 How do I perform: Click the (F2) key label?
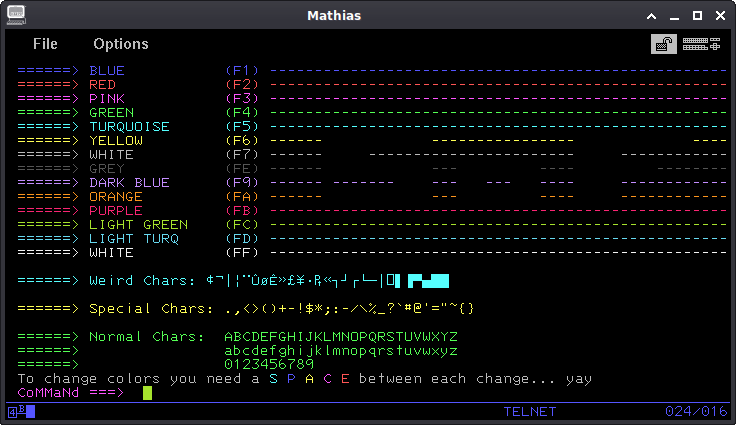pos(242,85)
